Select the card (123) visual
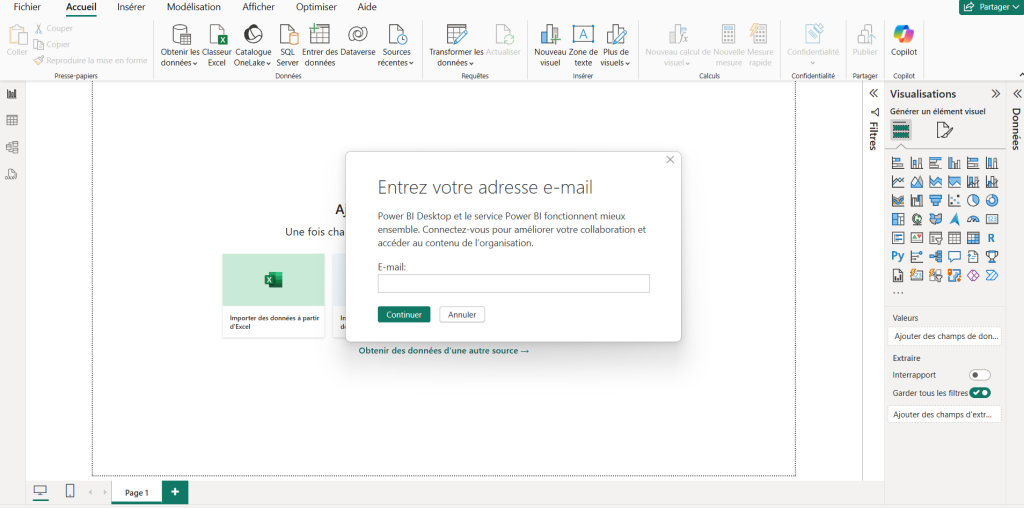The width and height of the screenshot is (1024, 508). click(992, 219)
